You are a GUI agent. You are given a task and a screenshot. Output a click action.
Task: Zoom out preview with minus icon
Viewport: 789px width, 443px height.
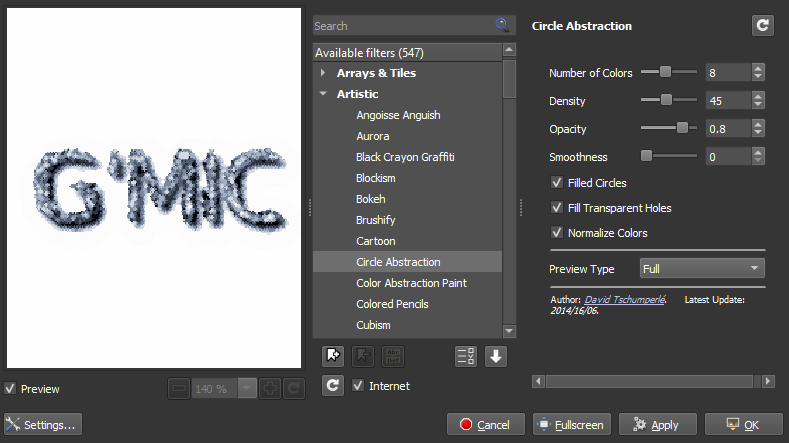point(179,389)
